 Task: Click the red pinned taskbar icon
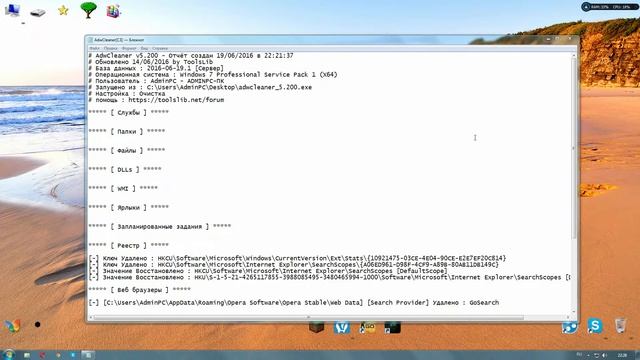pos(42,355)
